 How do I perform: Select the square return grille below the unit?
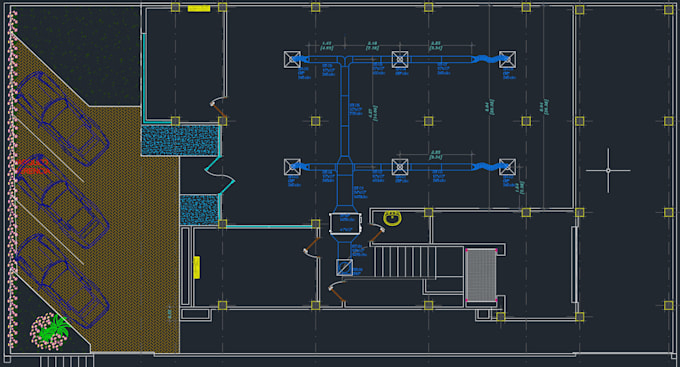pos(344,267)
